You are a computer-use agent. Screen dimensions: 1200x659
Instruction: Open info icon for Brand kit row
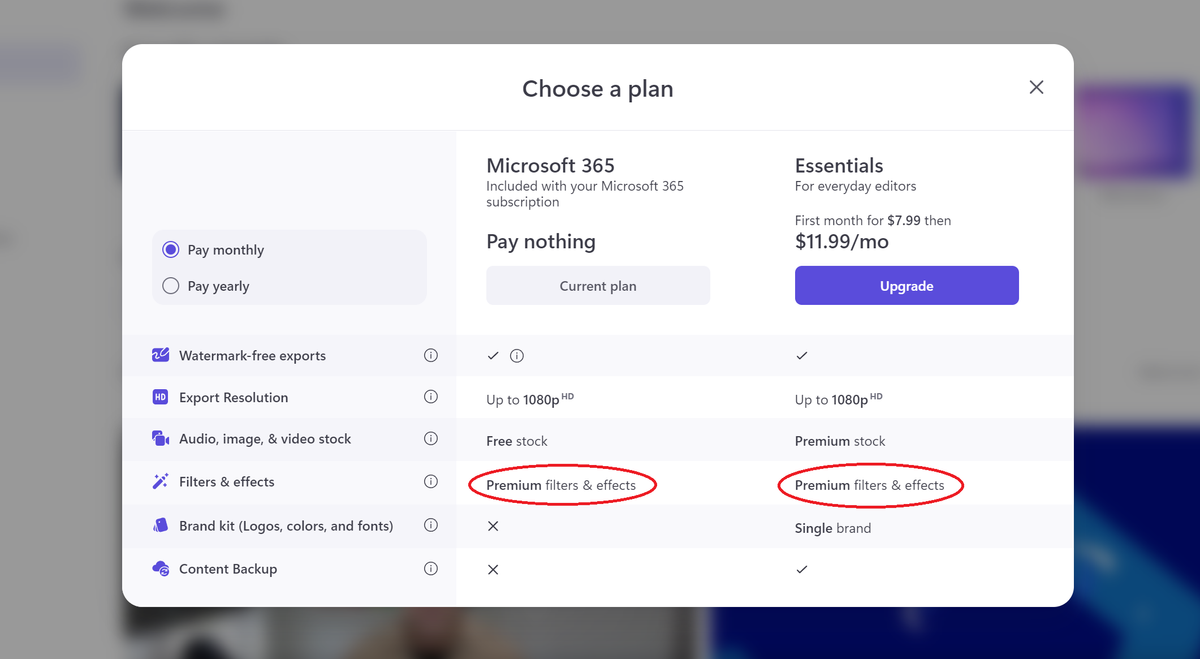[431, 525]
